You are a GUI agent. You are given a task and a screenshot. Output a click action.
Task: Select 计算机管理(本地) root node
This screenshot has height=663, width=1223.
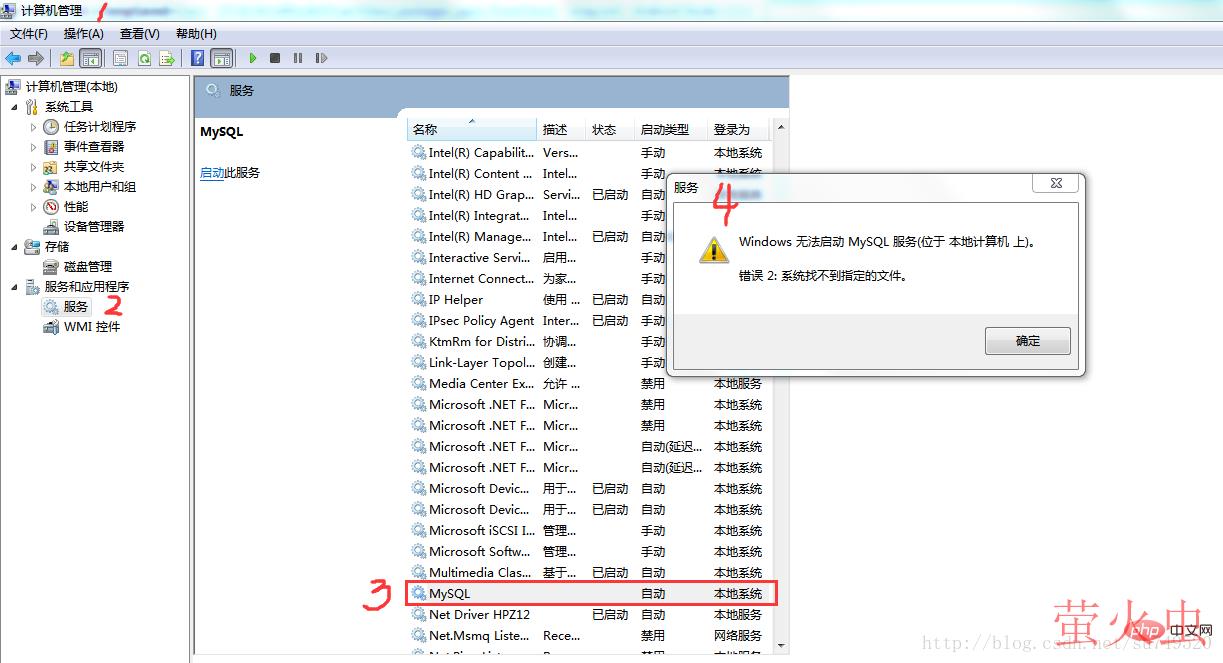(71, 87)
